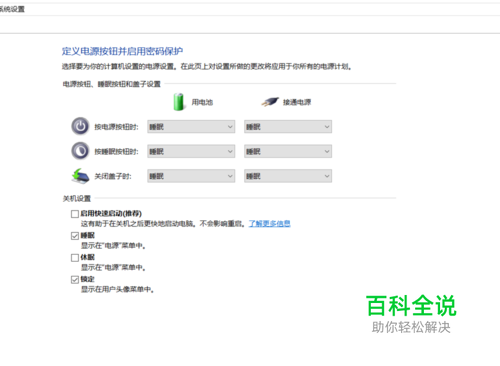
Task: Open plugged-in dropdown for 按睡眠按钮时
Action: 288,151
